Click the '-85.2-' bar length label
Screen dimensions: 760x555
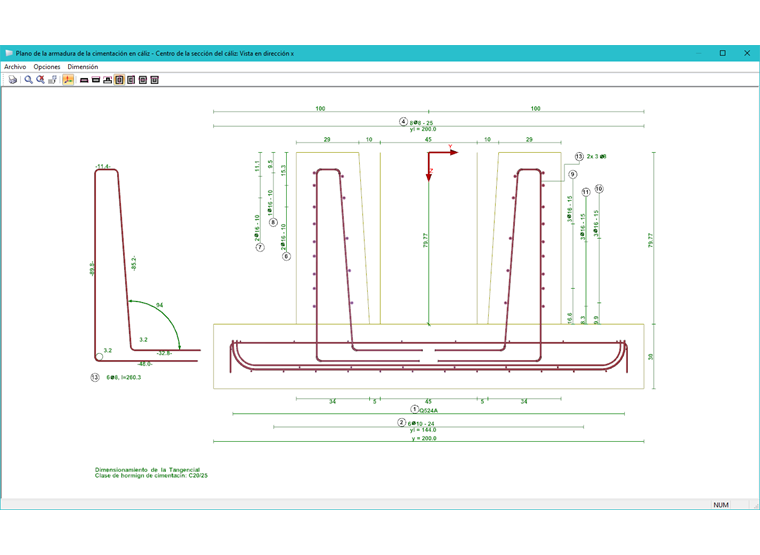pos(134,264)
